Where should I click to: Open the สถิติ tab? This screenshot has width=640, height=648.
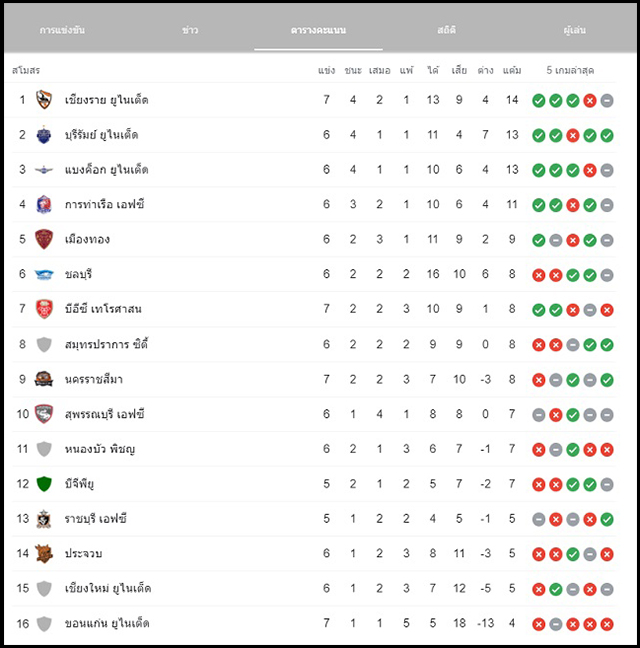(x=446, y=30)
